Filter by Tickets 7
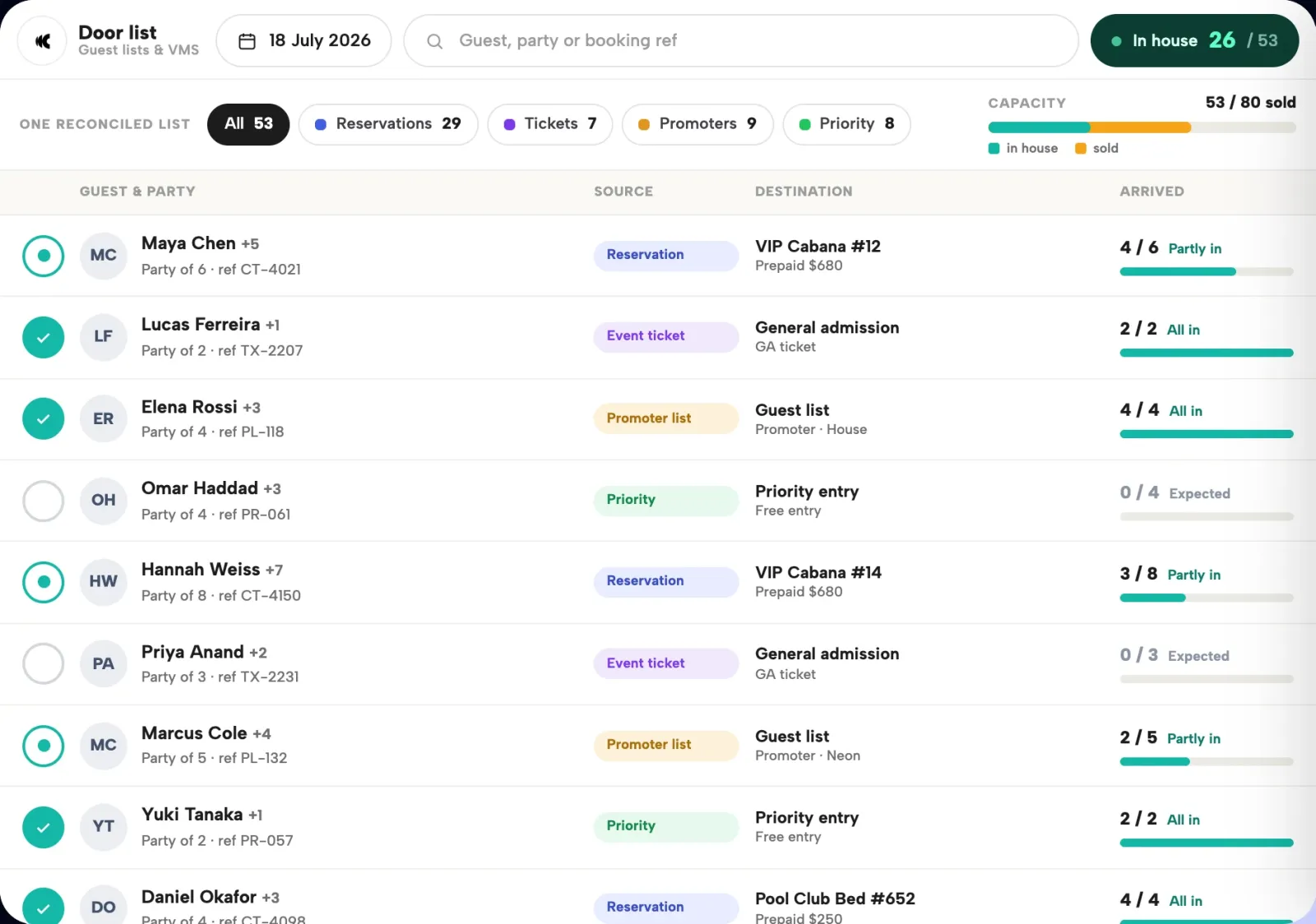Screen dimensions: 1316x924 pyautogui.click(x=550, y=124)
